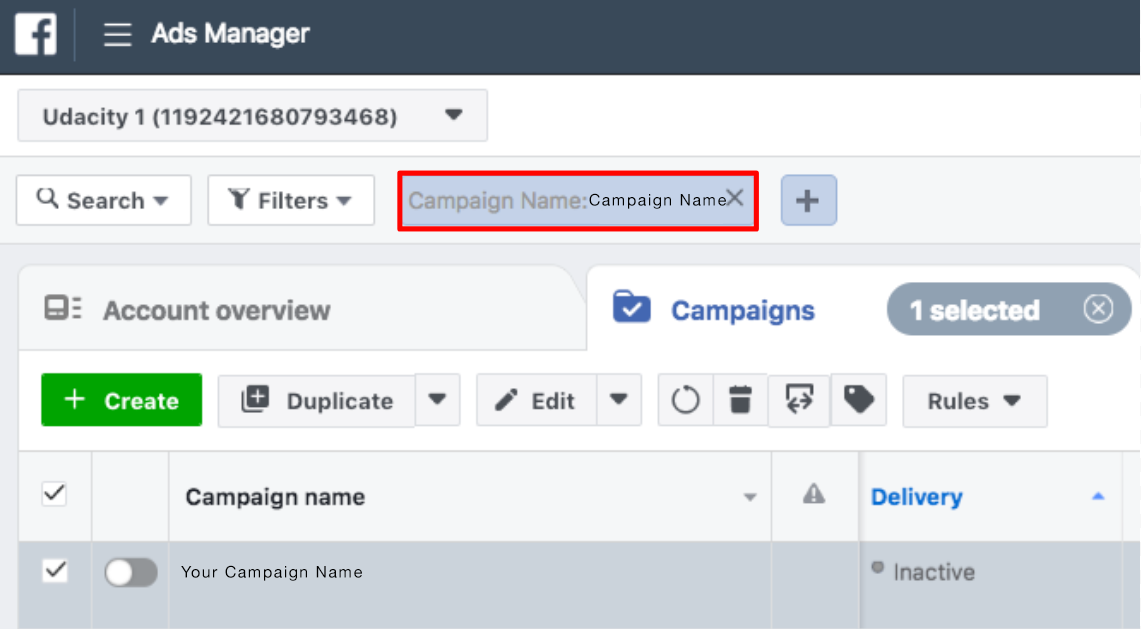Clear selection via the 1 selected X
This screenshot has height=629, width=1141.
click(1097, 310)
